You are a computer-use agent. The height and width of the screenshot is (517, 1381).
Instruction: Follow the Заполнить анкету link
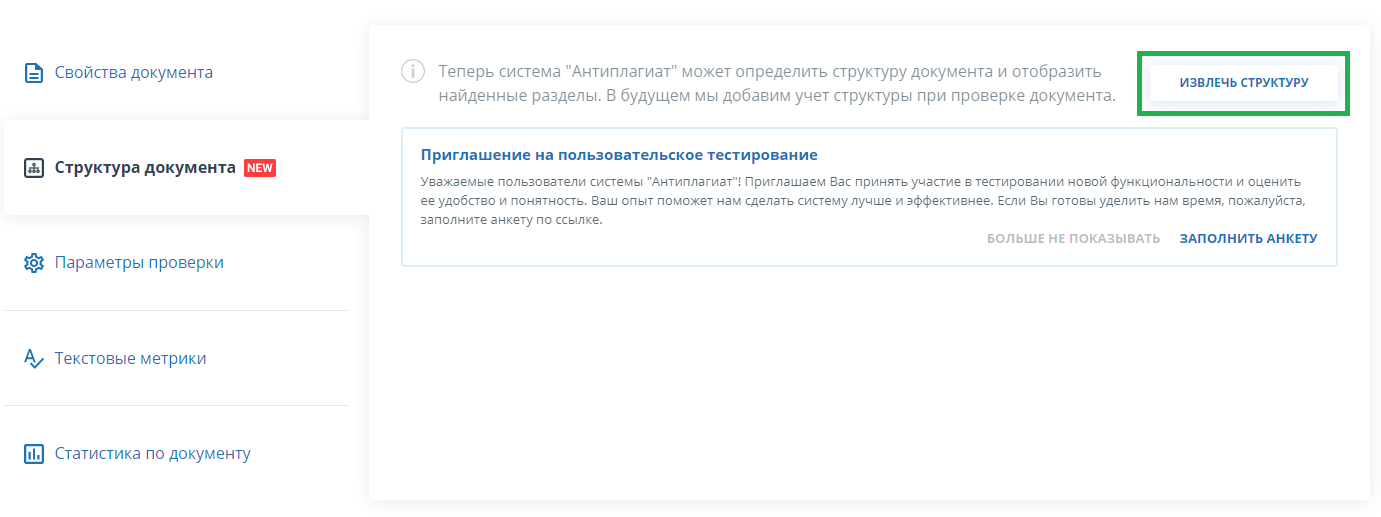(1248, 239)
